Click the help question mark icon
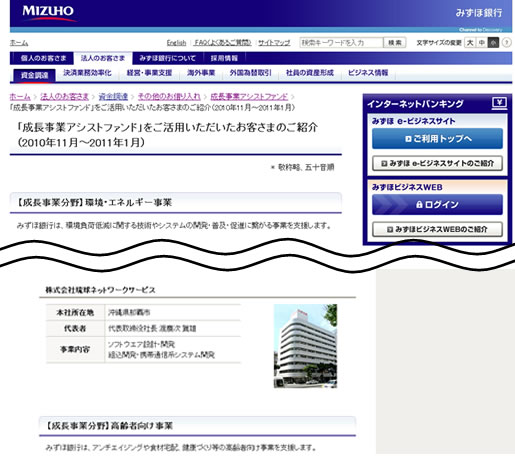The width and height of the screenshot is (515, 456). click(x=506, y=43)
